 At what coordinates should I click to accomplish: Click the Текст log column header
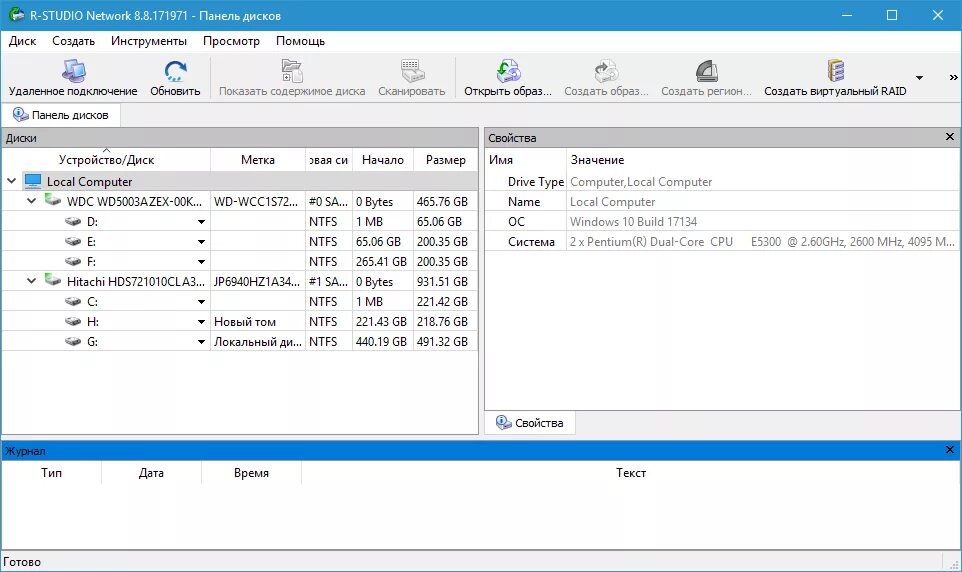click(x=631, y=473)
